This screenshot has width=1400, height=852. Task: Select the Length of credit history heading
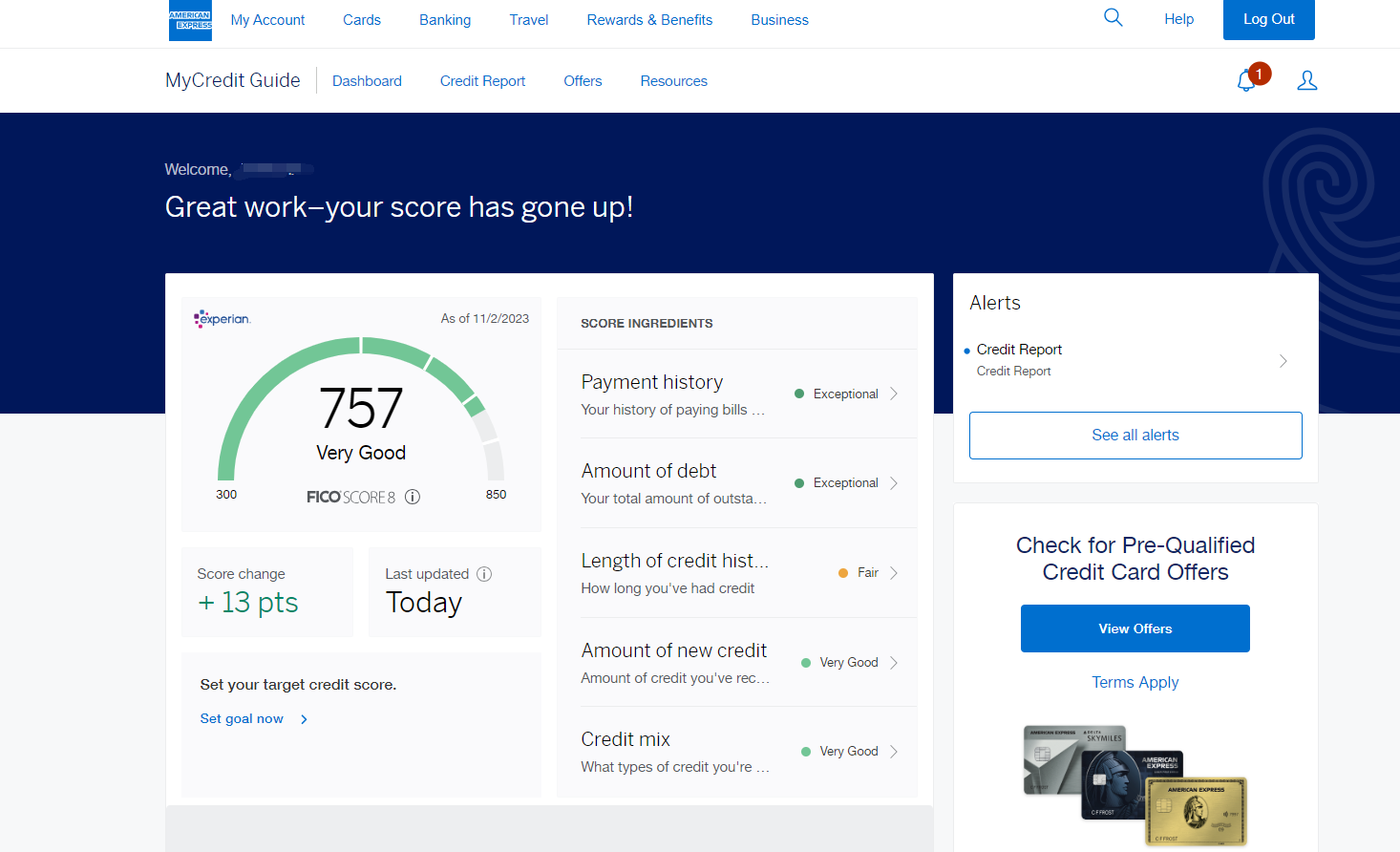[674, 561]
